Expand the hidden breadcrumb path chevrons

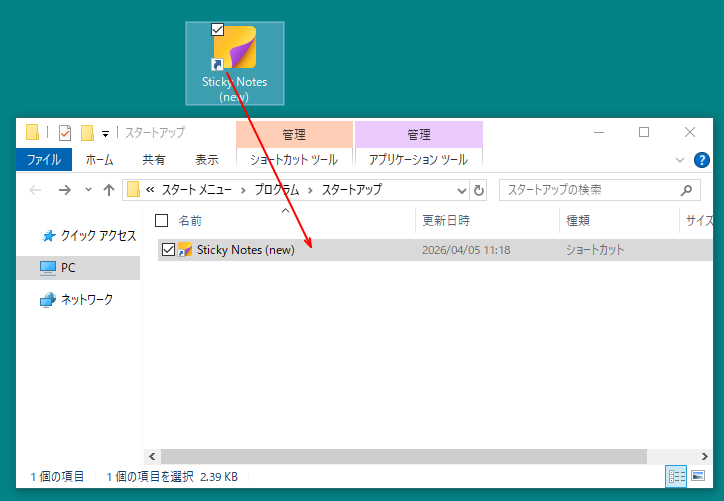150,190
